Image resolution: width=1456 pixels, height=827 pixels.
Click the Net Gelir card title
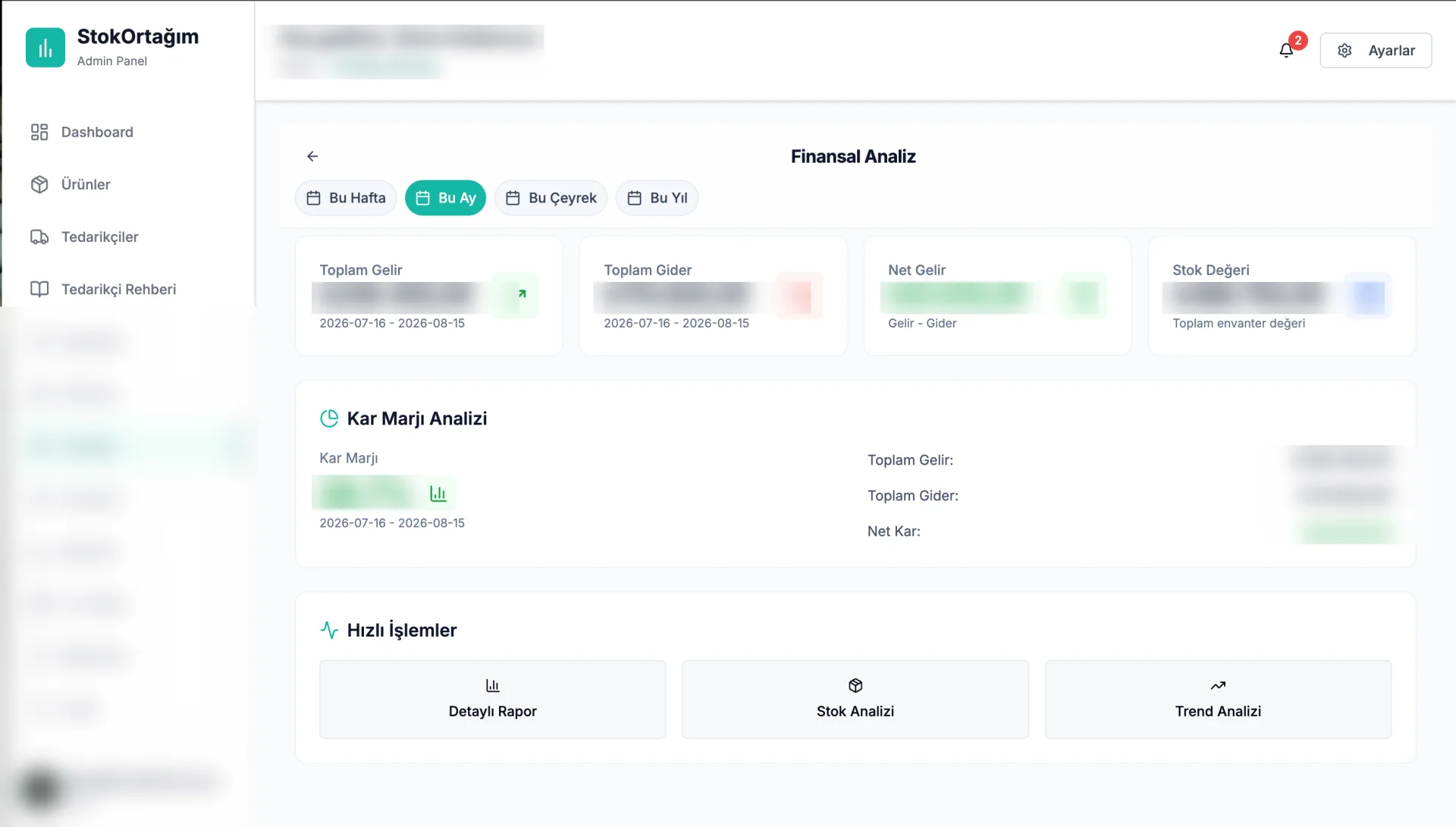(x=917, y=270)
